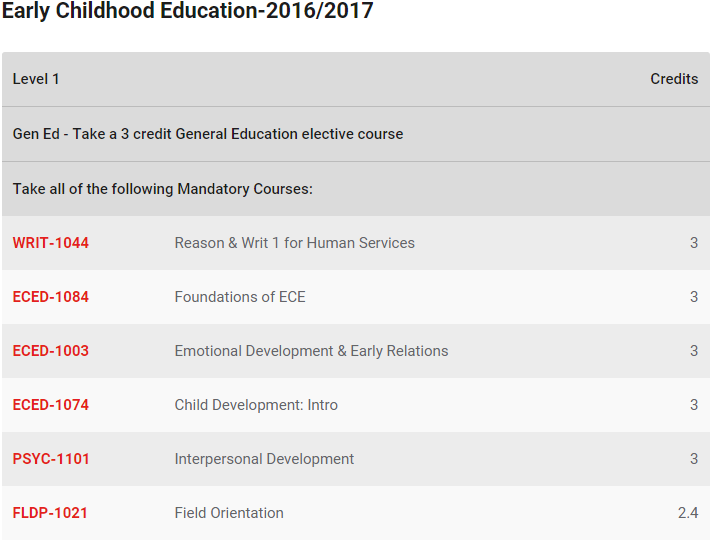Click the page title Early Childhood Education-2016/2017
Image resolution: width=715 pixels, height=543 pixels.
coord(187,13)
